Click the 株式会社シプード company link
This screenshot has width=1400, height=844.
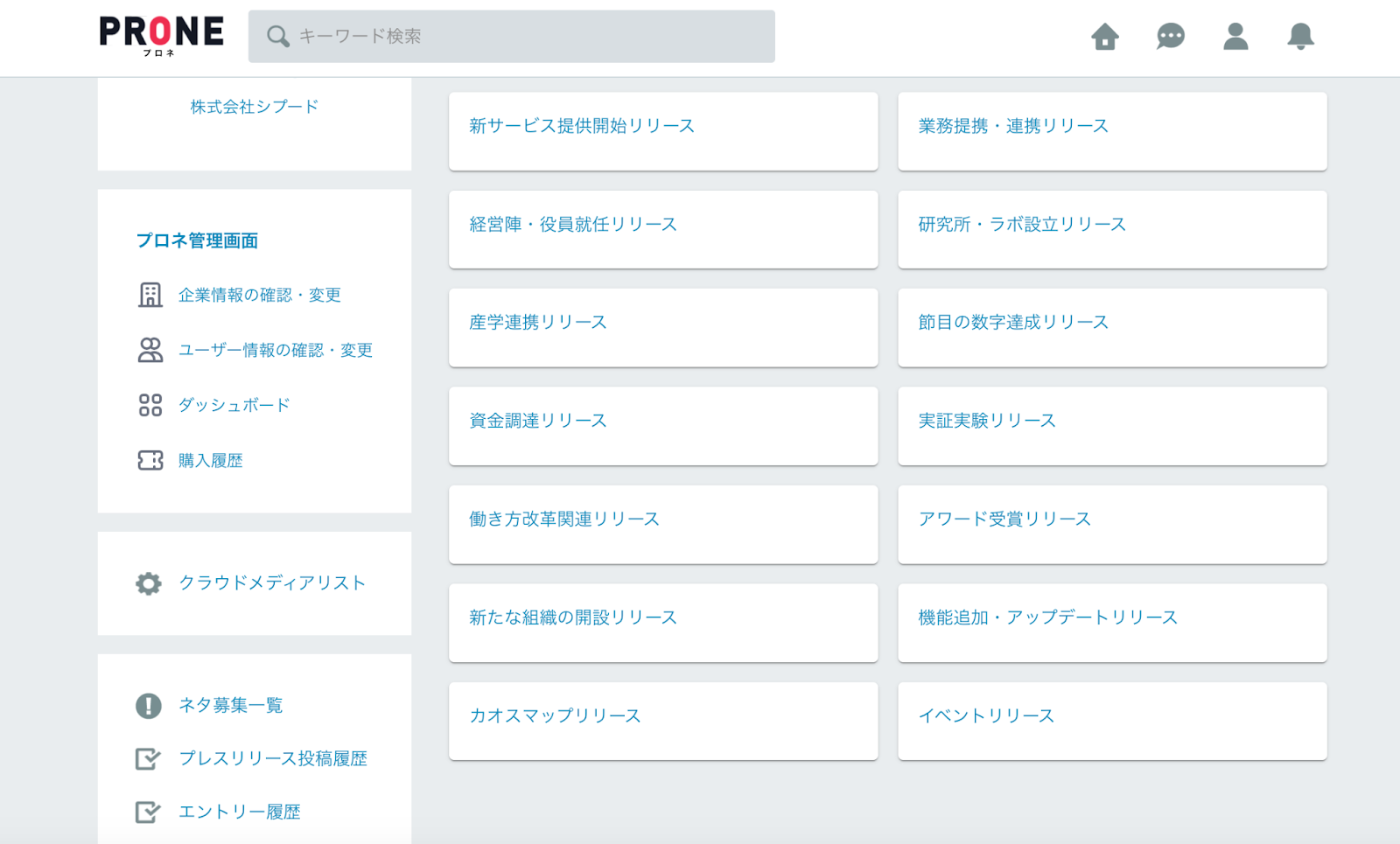255,107
